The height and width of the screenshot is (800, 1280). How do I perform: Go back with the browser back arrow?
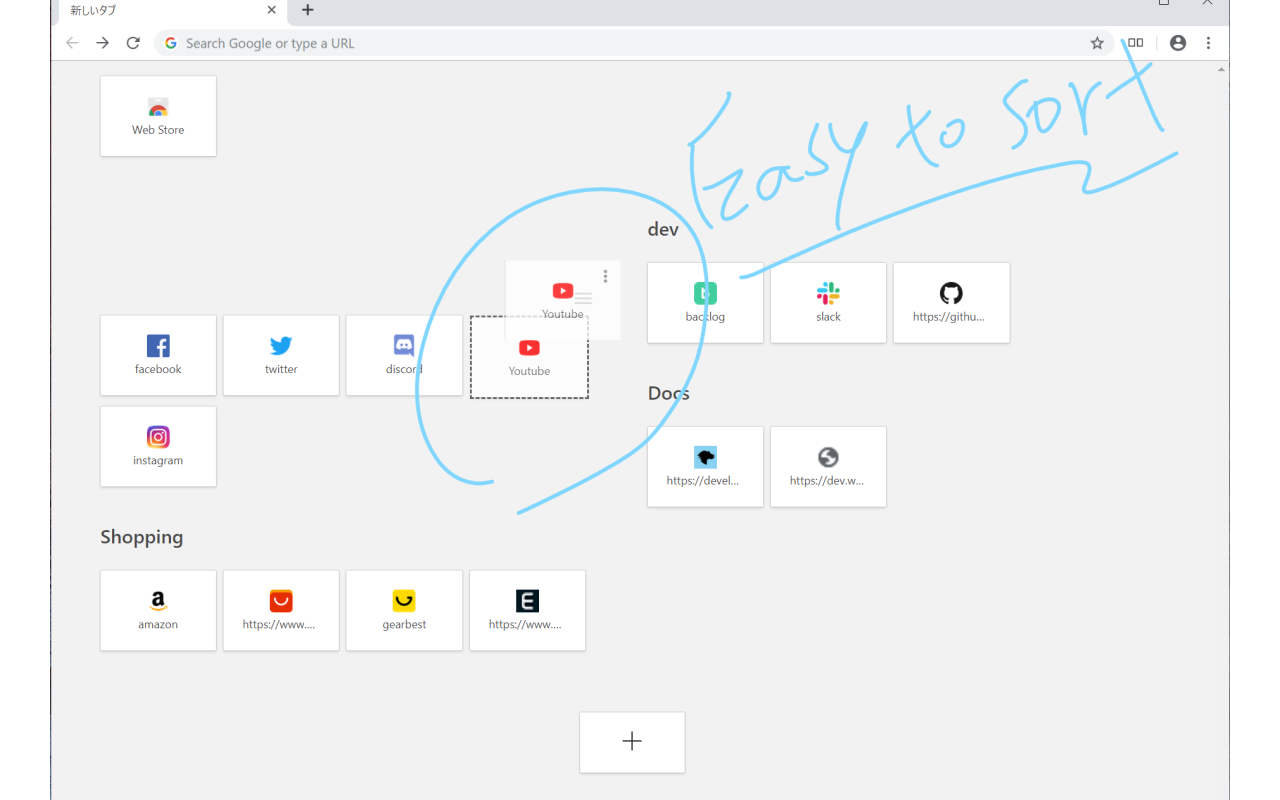pos(72,43)
